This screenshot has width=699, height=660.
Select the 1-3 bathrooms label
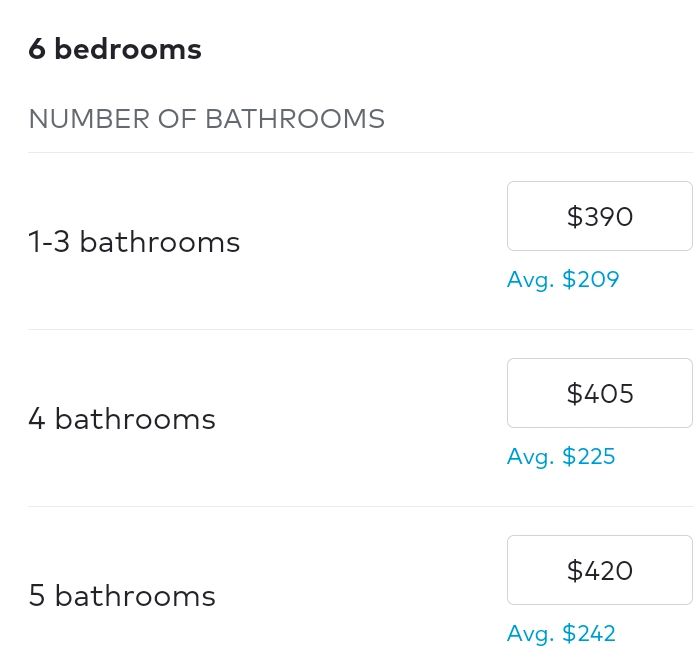[134, 242]
